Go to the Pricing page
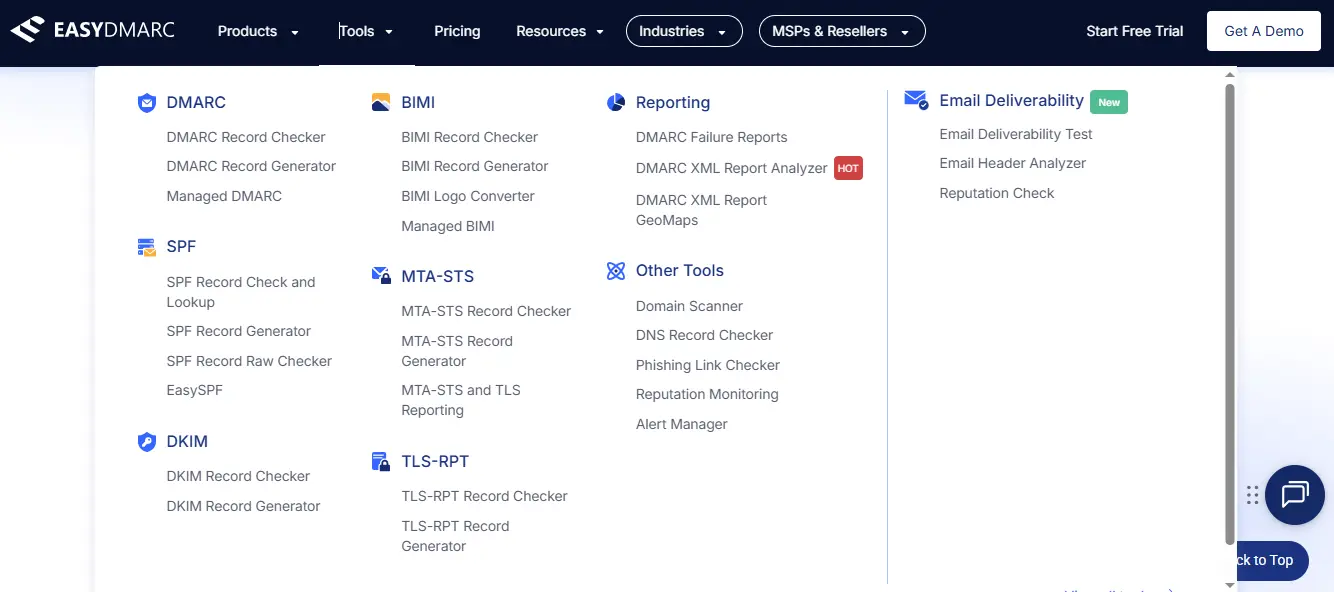This screenshot has width=1334, height=592. (457, 31)
